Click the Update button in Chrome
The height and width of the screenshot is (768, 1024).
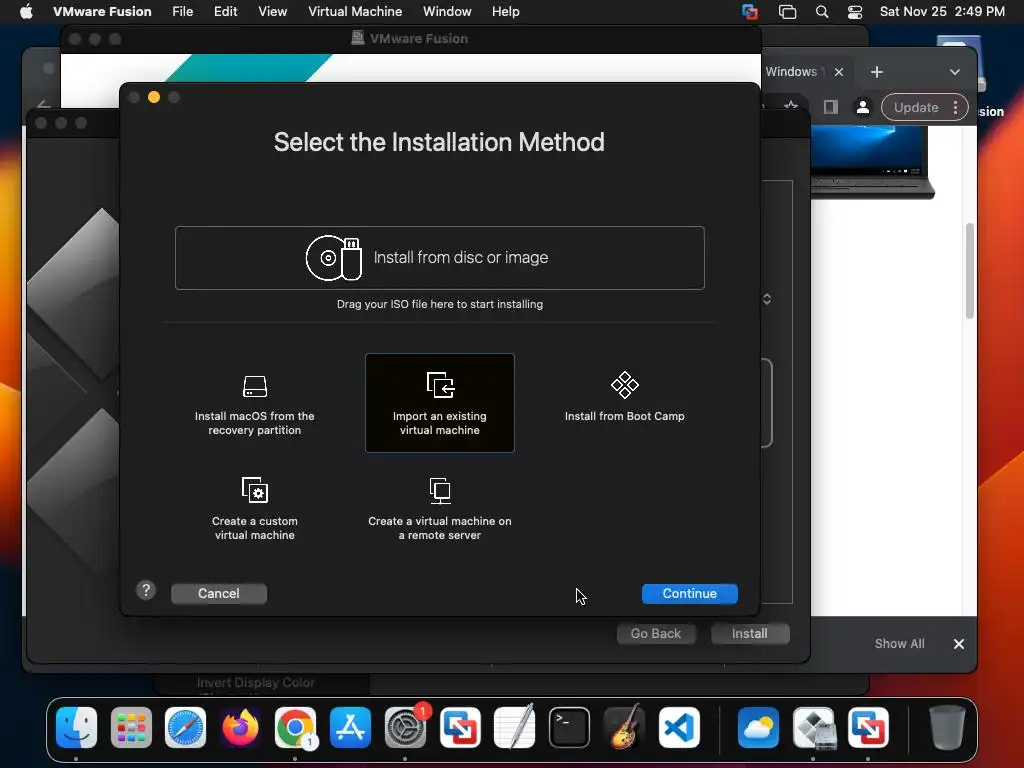916,108
